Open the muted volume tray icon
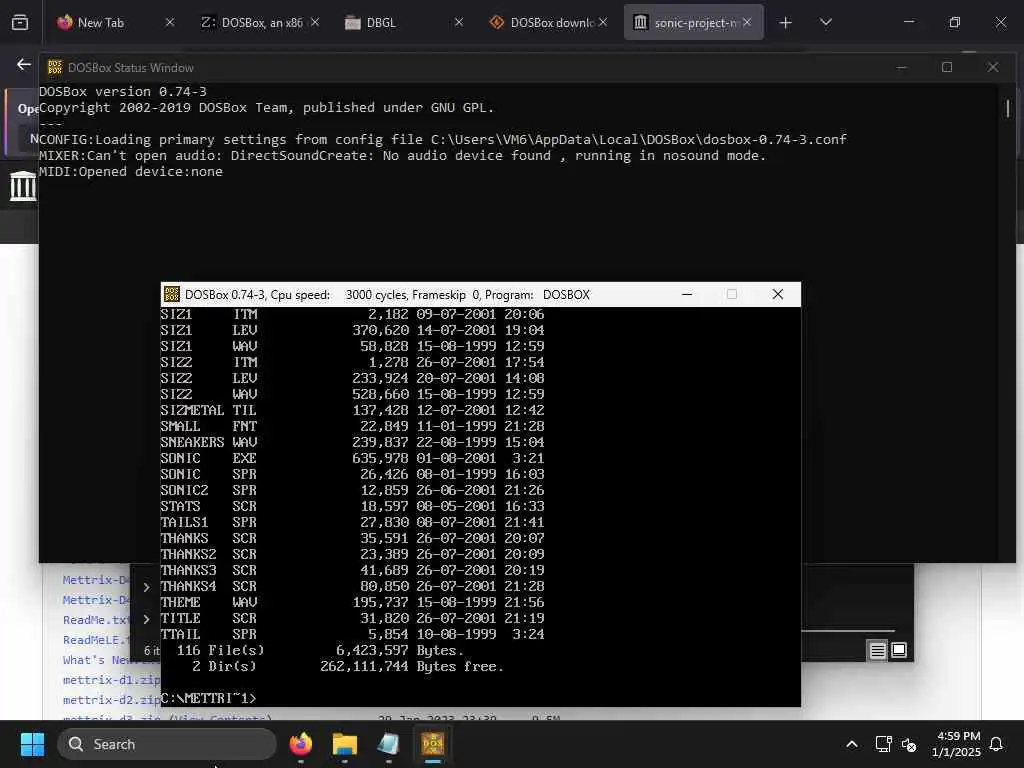This screenshot has height=768, width=1024. click(908, 744)
